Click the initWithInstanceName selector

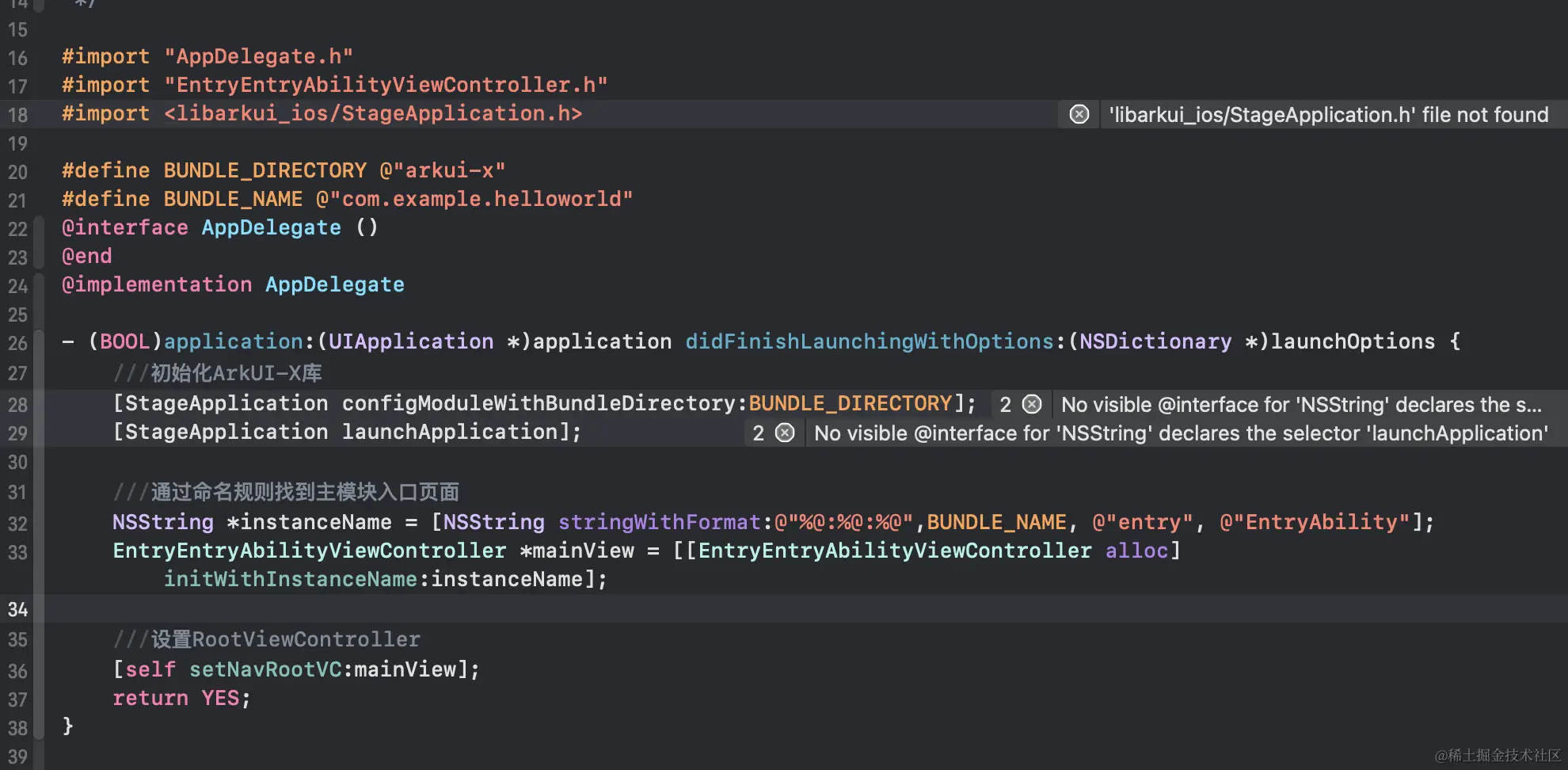coord(290,579)
